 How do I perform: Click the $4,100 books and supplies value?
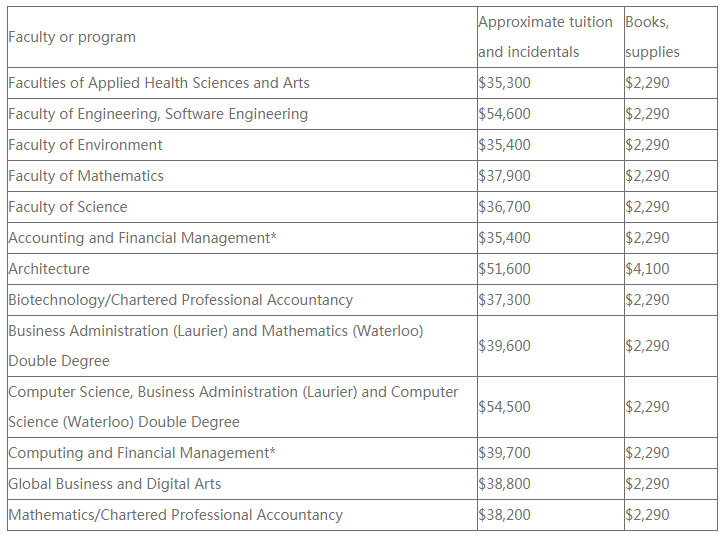(648, 269)
